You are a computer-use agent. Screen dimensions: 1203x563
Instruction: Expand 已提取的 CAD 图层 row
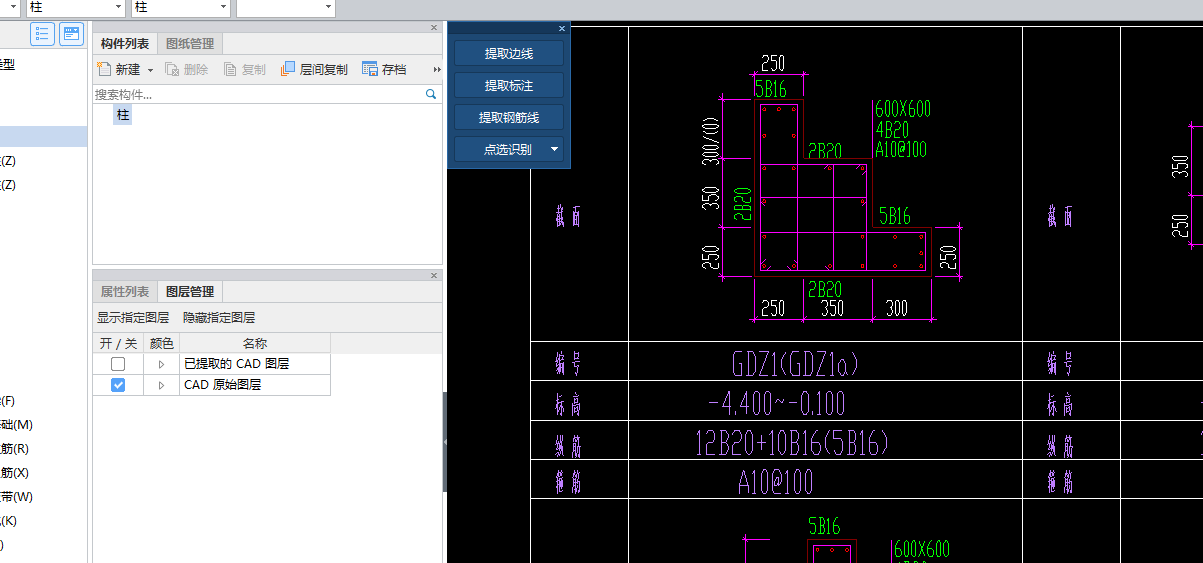click(x=161, y=364)
